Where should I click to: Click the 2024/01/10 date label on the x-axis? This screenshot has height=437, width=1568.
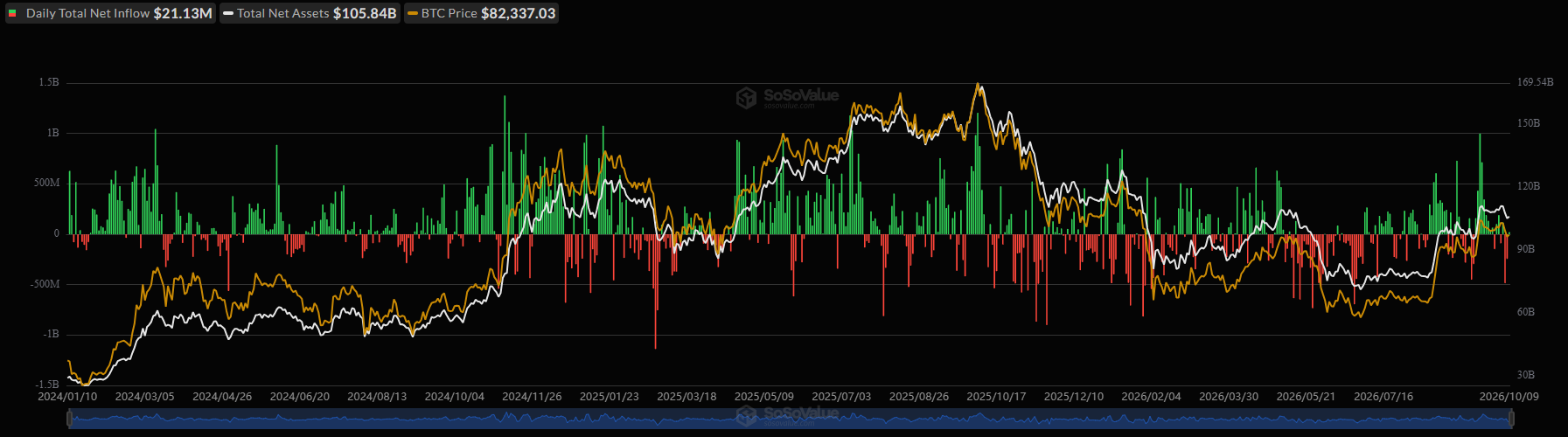pos(67,397)
